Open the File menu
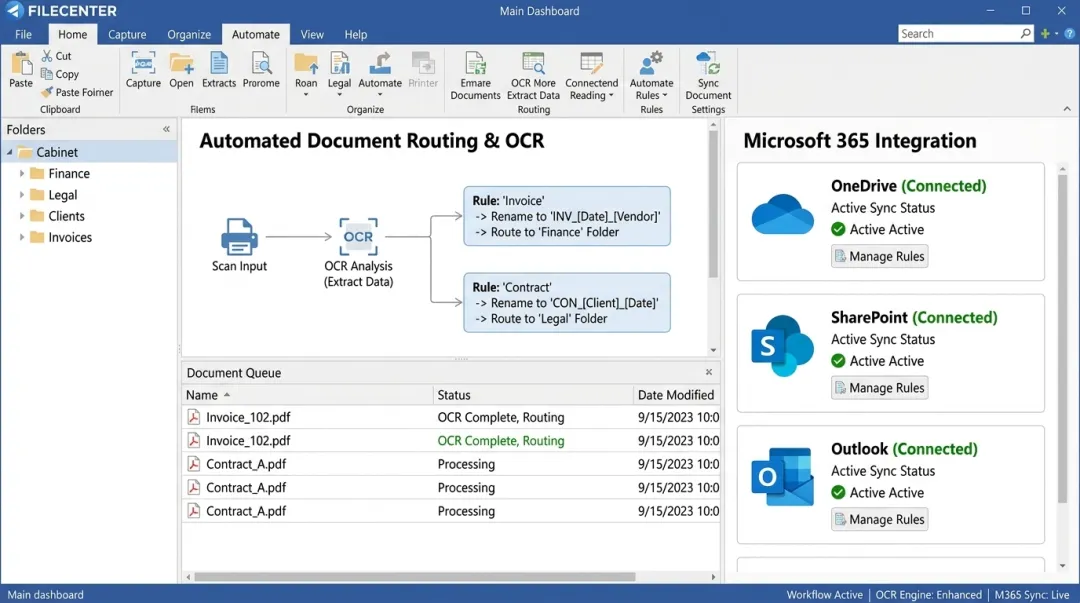1080x603 pixels. 23,34
